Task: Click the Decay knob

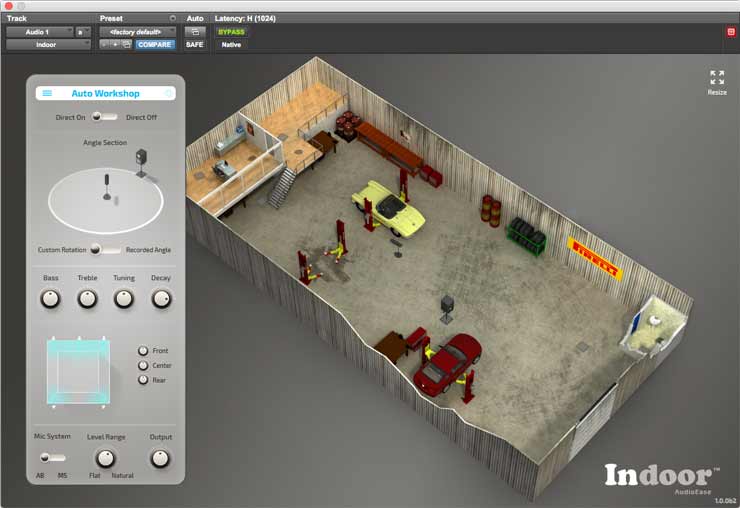Action: pos(161,299)
